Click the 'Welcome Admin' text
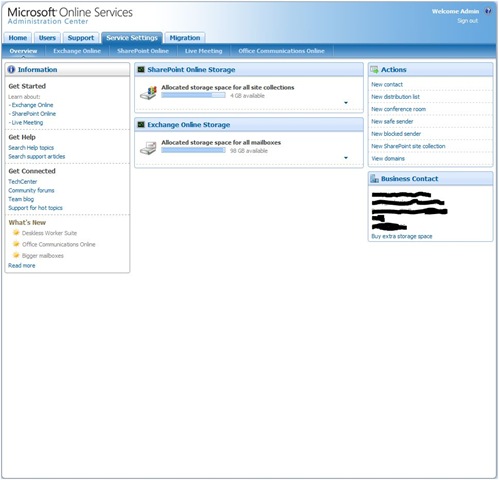 click(x=455, y=11)
